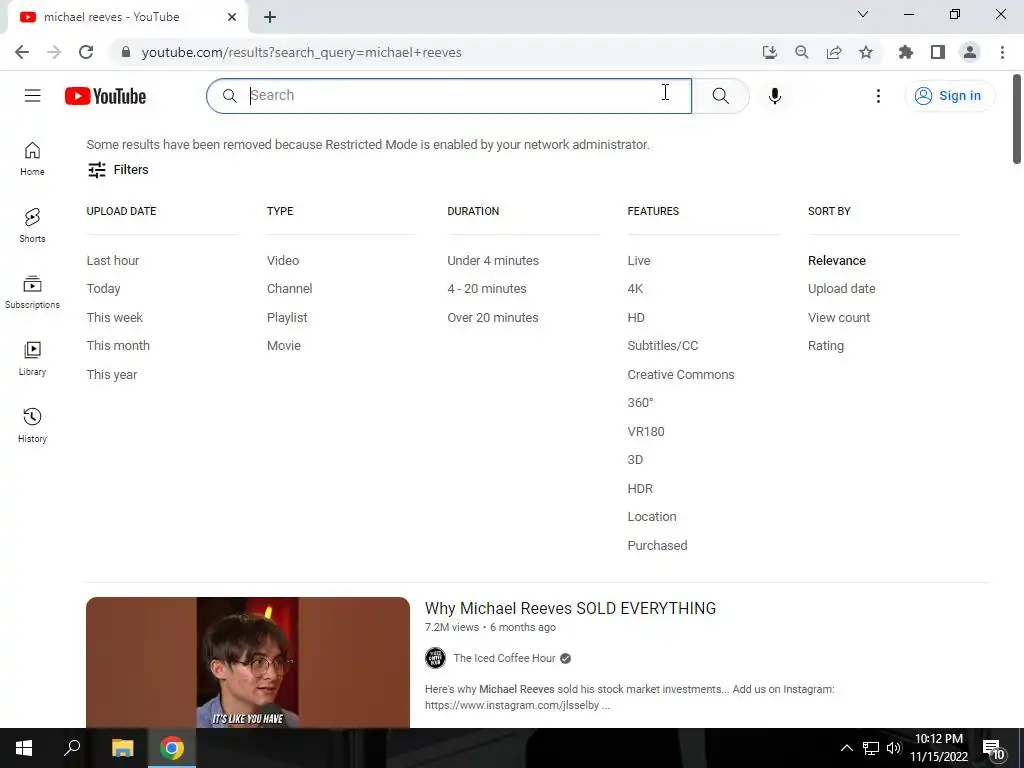Filter uploads by This month
This screenshot has height=768, width=1024.
(x=118, y=345)
